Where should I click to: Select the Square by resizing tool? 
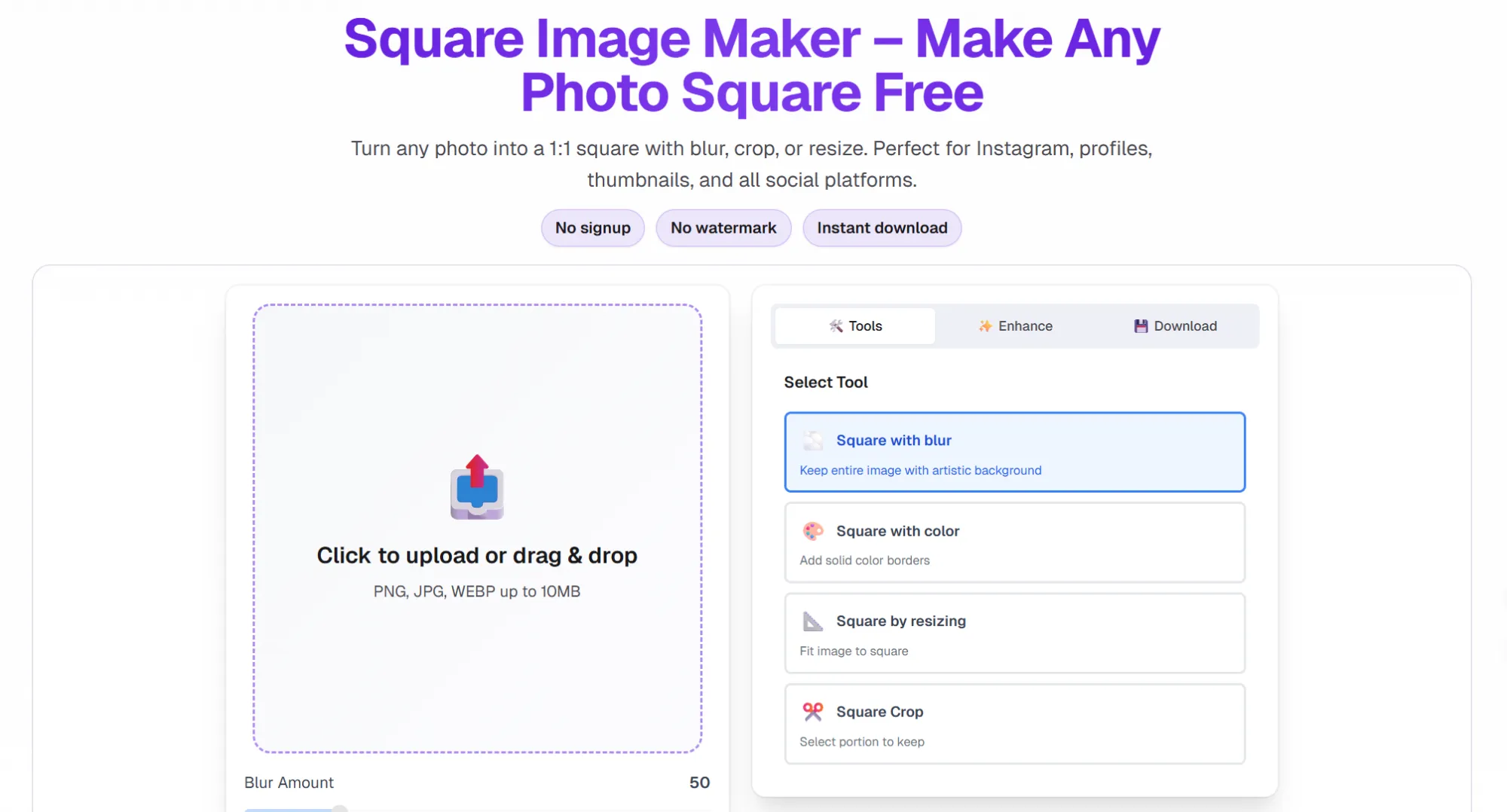pyautogui.click(x=1015, y=633)
